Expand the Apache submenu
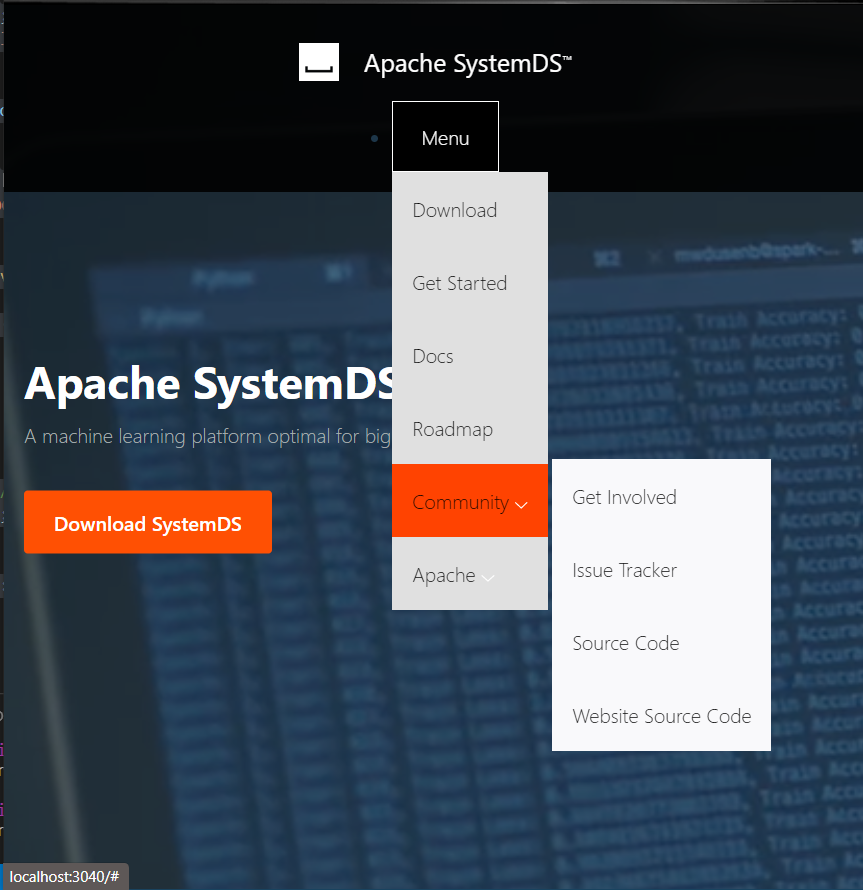This screenshot has width=863, height=890. (x=470, y=574)
